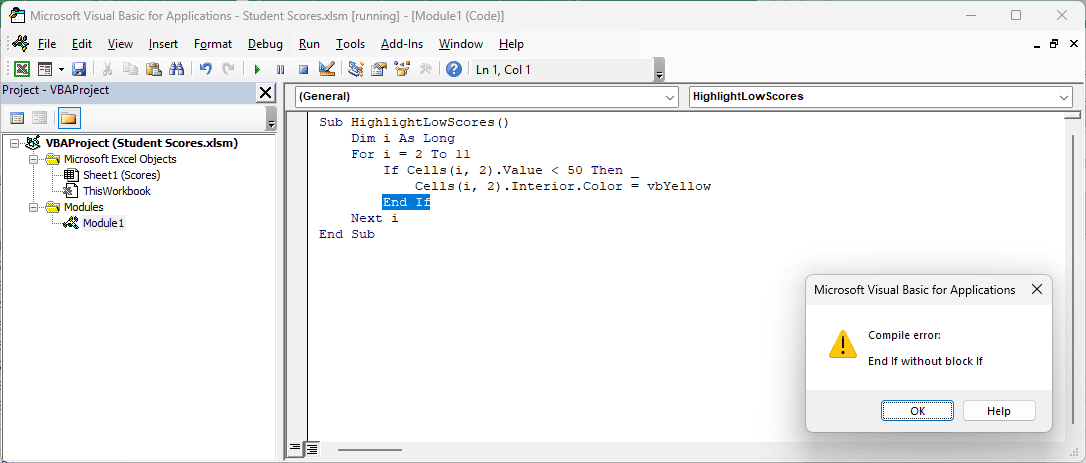
Task: Close the Project - VBAProject pane
Action: pos(265,93)
